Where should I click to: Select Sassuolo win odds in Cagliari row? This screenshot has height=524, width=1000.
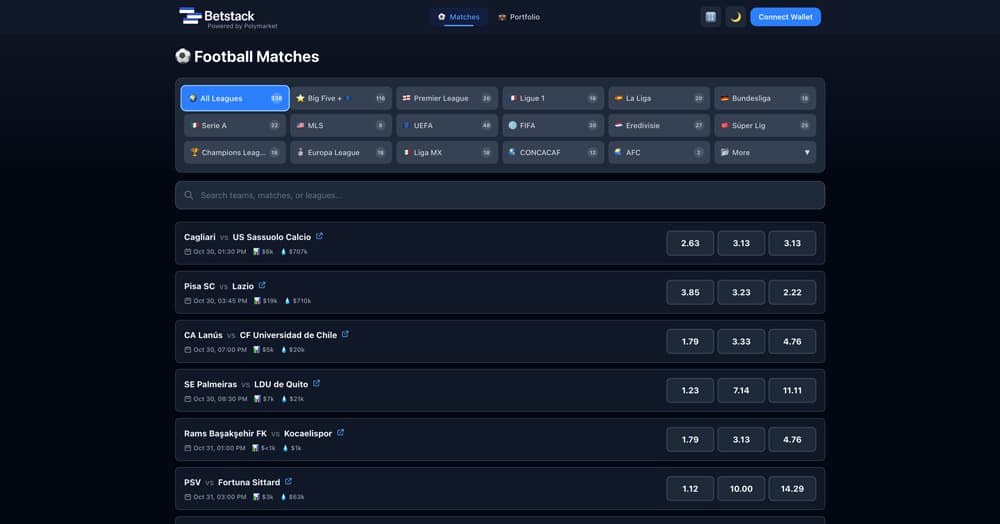click(792, 243)
